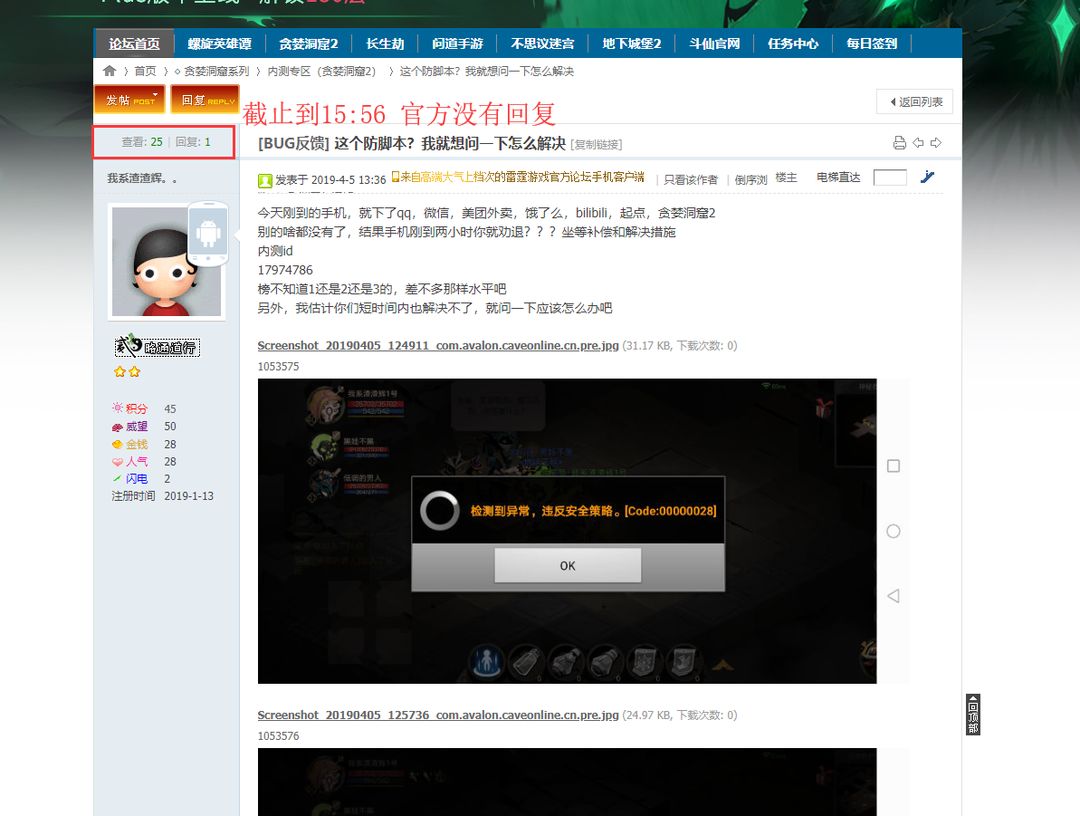This screenshot has height=816, width=1080.
Task: Click the 回复 reply button
Action: coord(205,100)
